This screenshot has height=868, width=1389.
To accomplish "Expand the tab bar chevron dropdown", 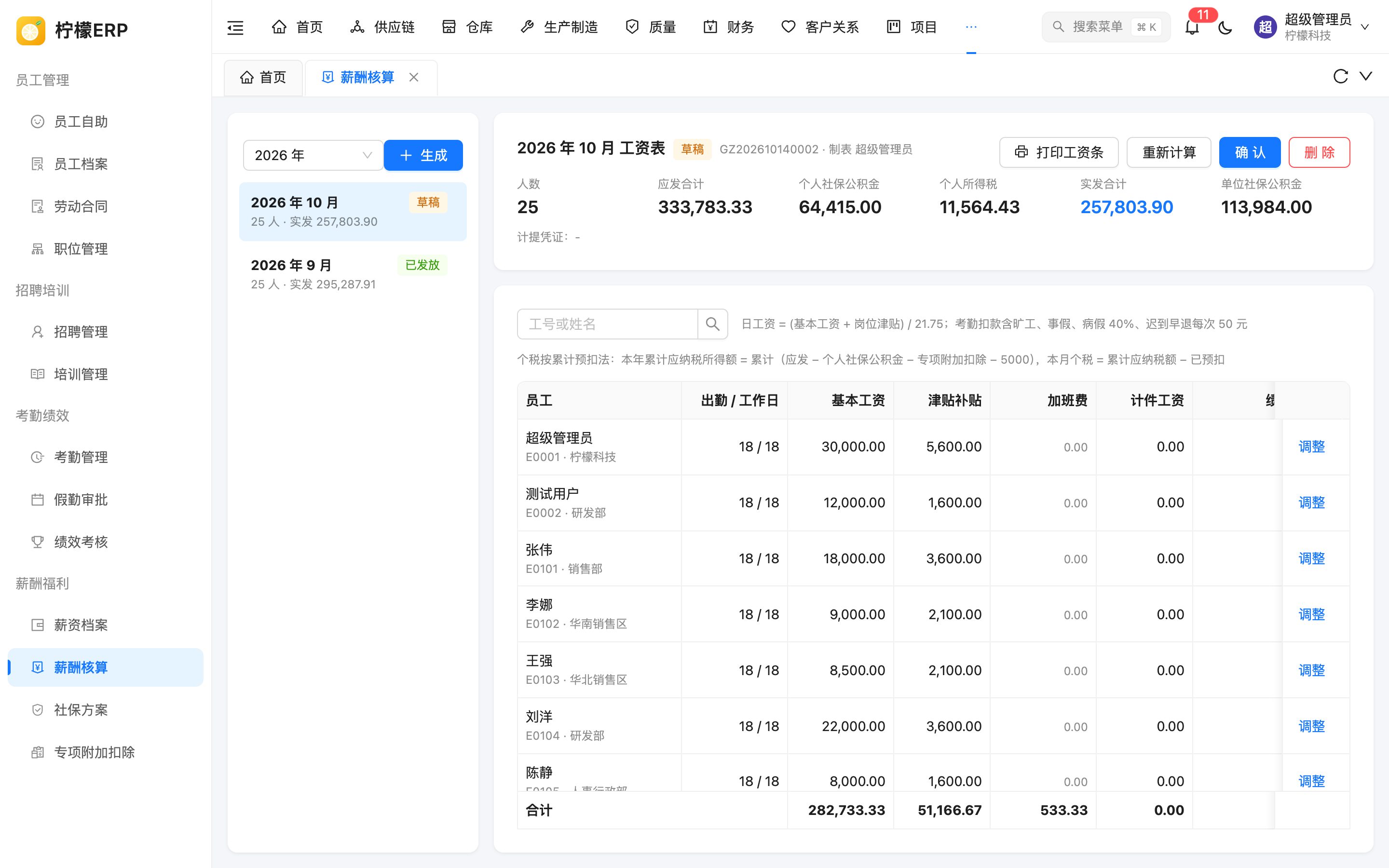I will [1365, 76].
